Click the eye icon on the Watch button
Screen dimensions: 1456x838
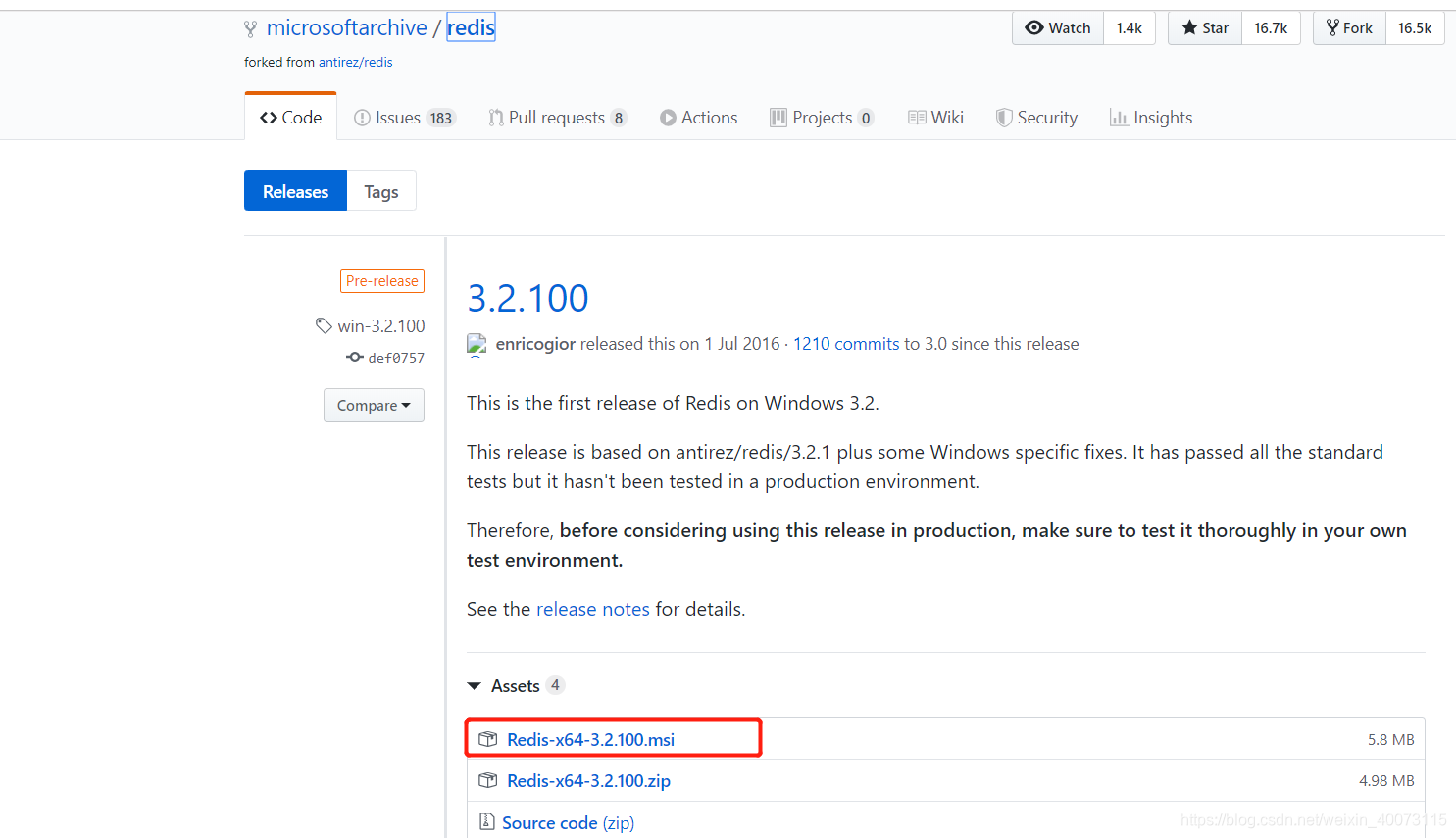[1034, 28]
